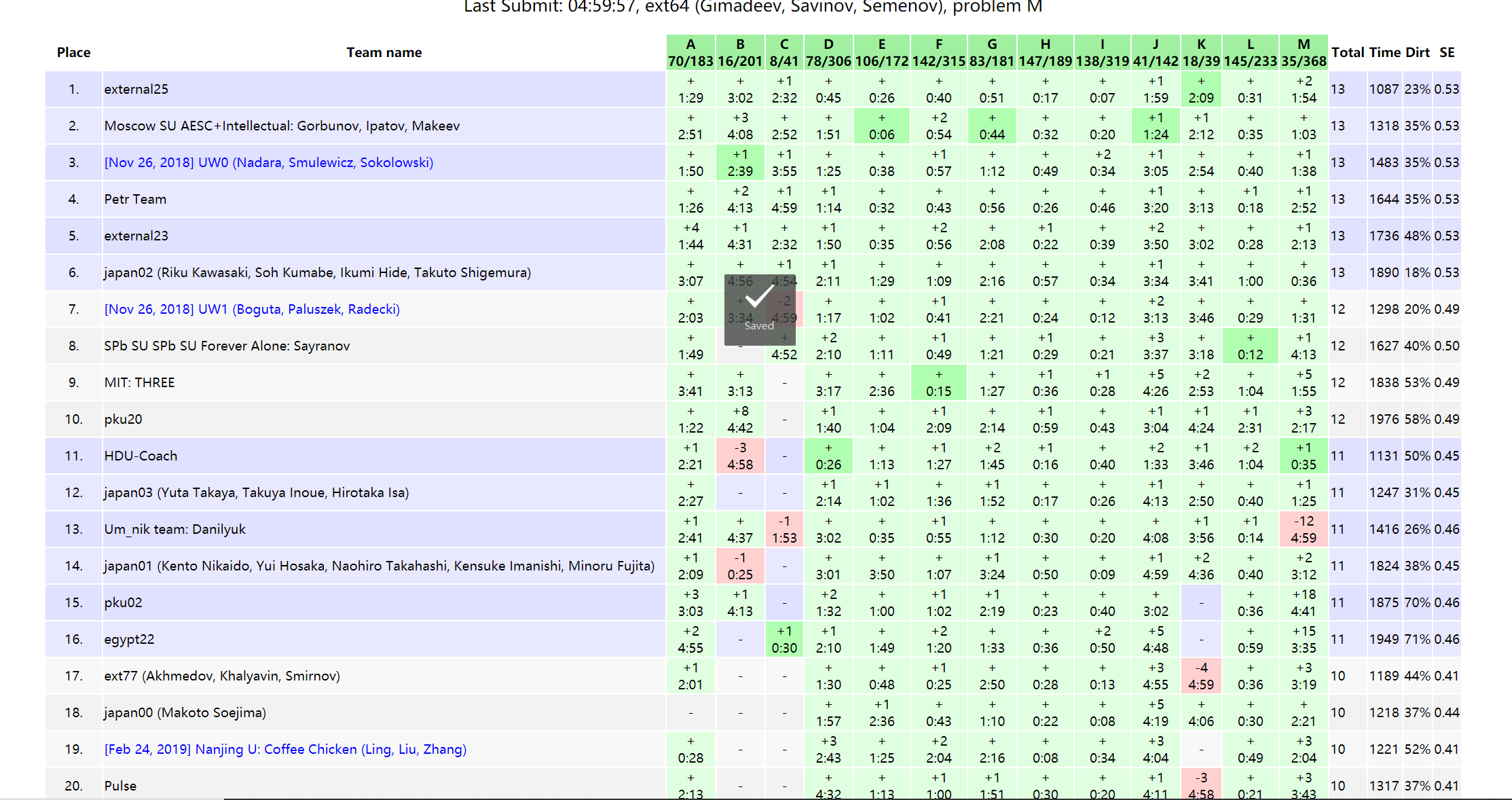
Task: Click the MIT: THREE team name
Action: pos(139,382)
